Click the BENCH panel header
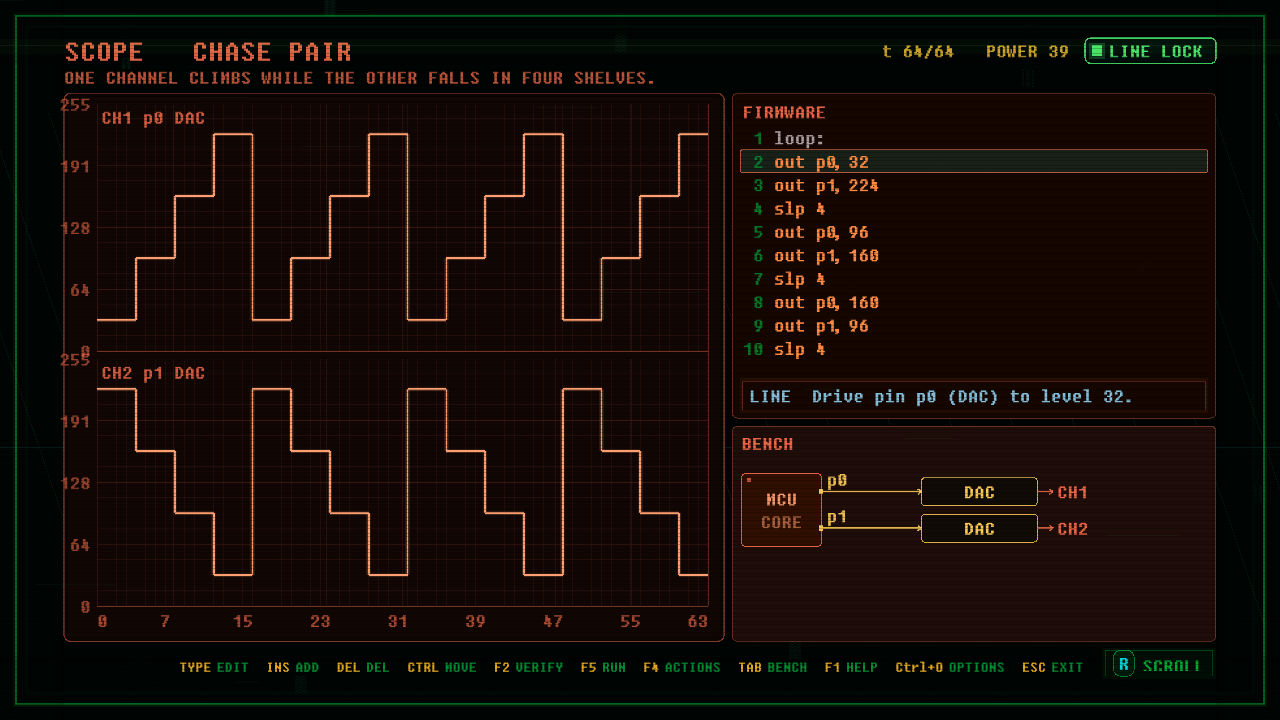 768,444
